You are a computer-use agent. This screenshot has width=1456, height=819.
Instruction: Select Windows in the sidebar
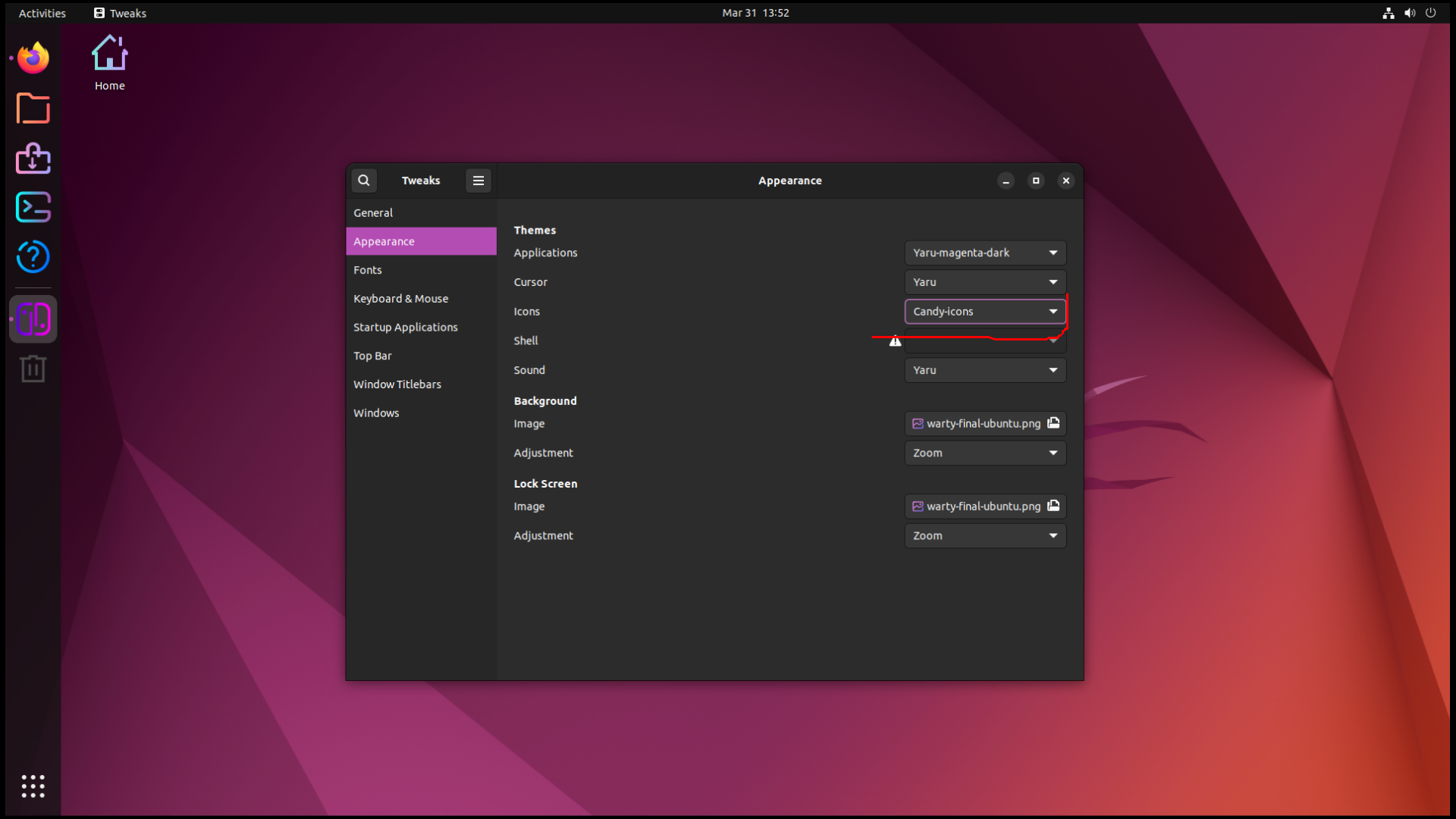tap(422, 413)
